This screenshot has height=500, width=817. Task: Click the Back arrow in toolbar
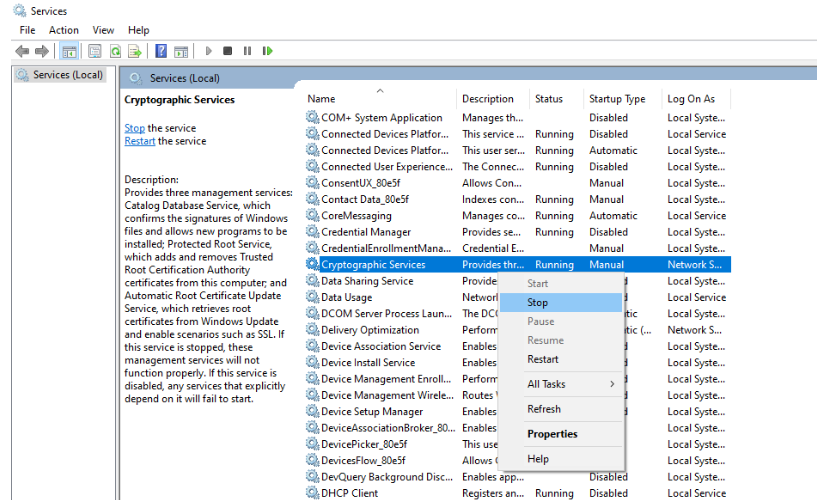tap(22, 51)
